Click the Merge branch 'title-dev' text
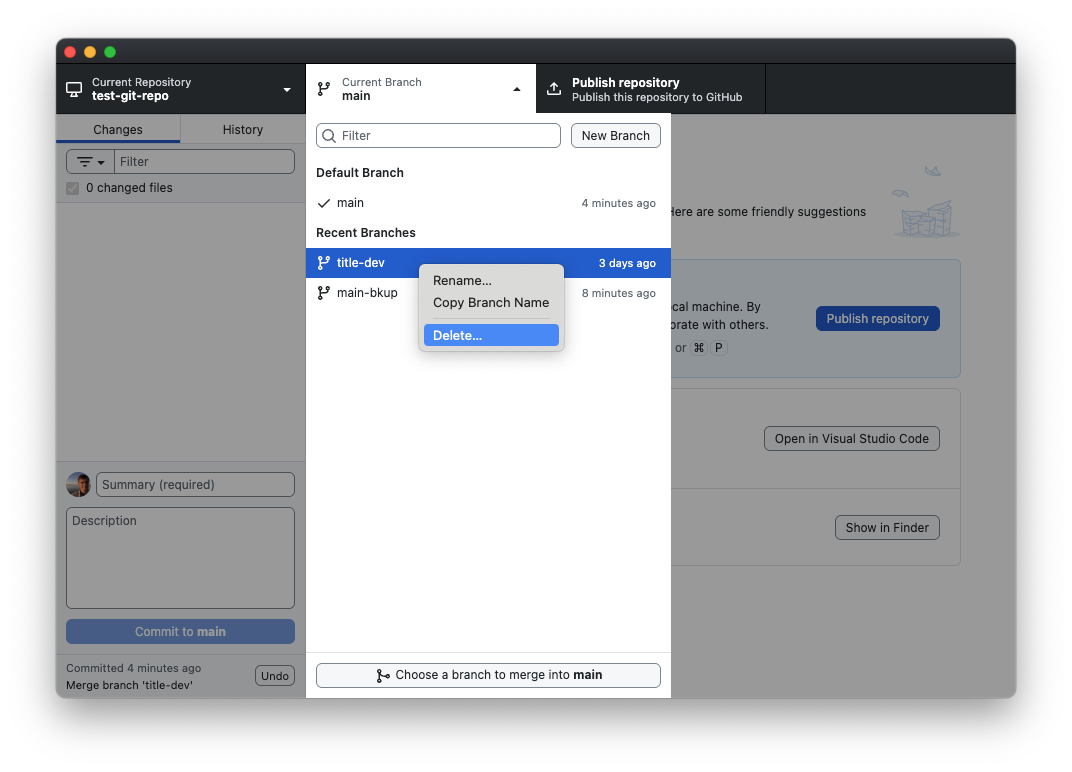This screenshot has width=1072, height=772. (130, 686)
